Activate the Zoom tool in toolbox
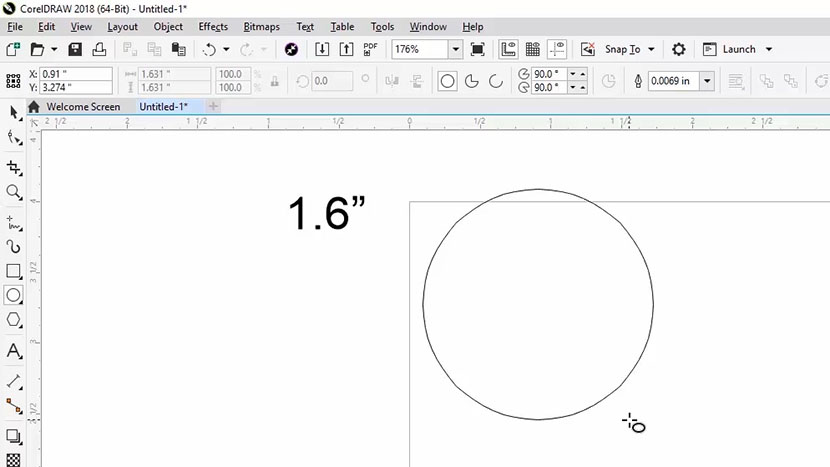 (14, 192)
